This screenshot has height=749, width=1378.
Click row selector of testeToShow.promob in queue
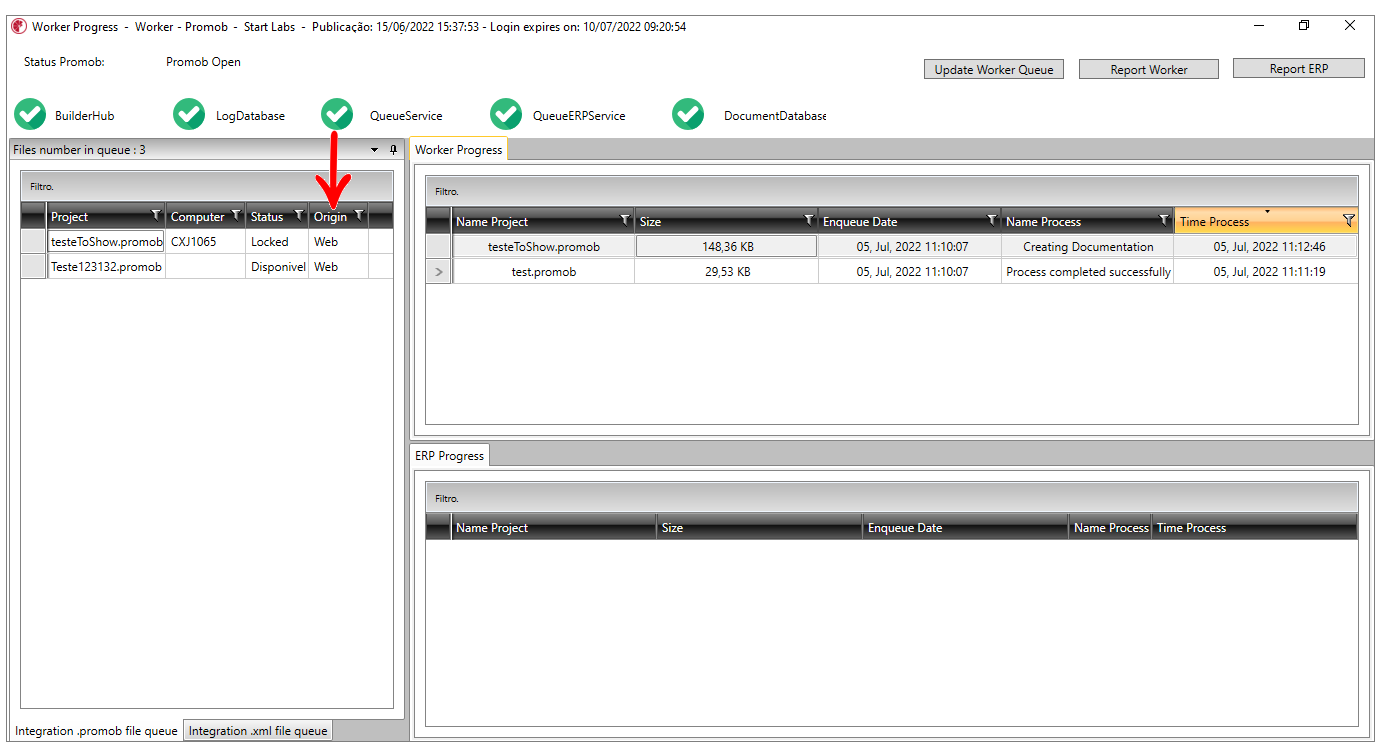pyautogui.click(x=34, y=241)
